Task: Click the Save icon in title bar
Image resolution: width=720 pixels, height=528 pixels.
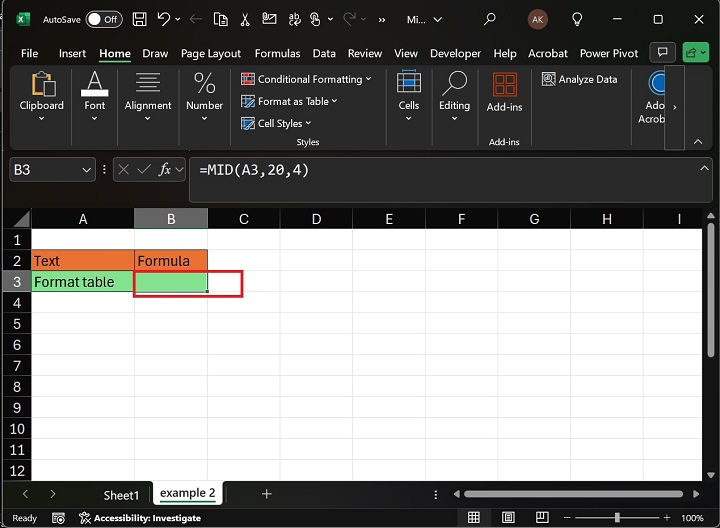Action: [x=140, y=19]
